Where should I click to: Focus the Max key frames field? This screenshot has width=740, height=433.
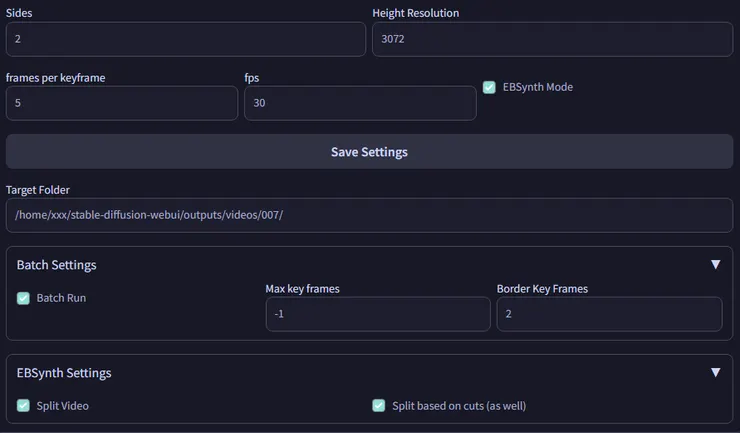(377, 314)
